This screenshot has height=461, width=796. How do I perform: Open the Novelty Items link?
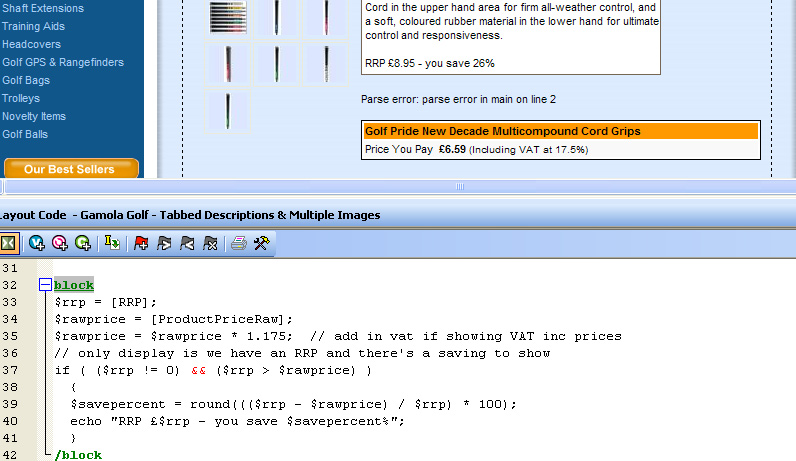(x=34, y=116)
